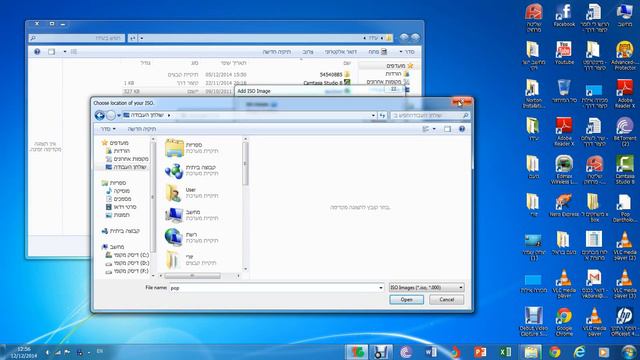
Task: Open Google Chrome desktop shortcut
Action: (564, 322)
